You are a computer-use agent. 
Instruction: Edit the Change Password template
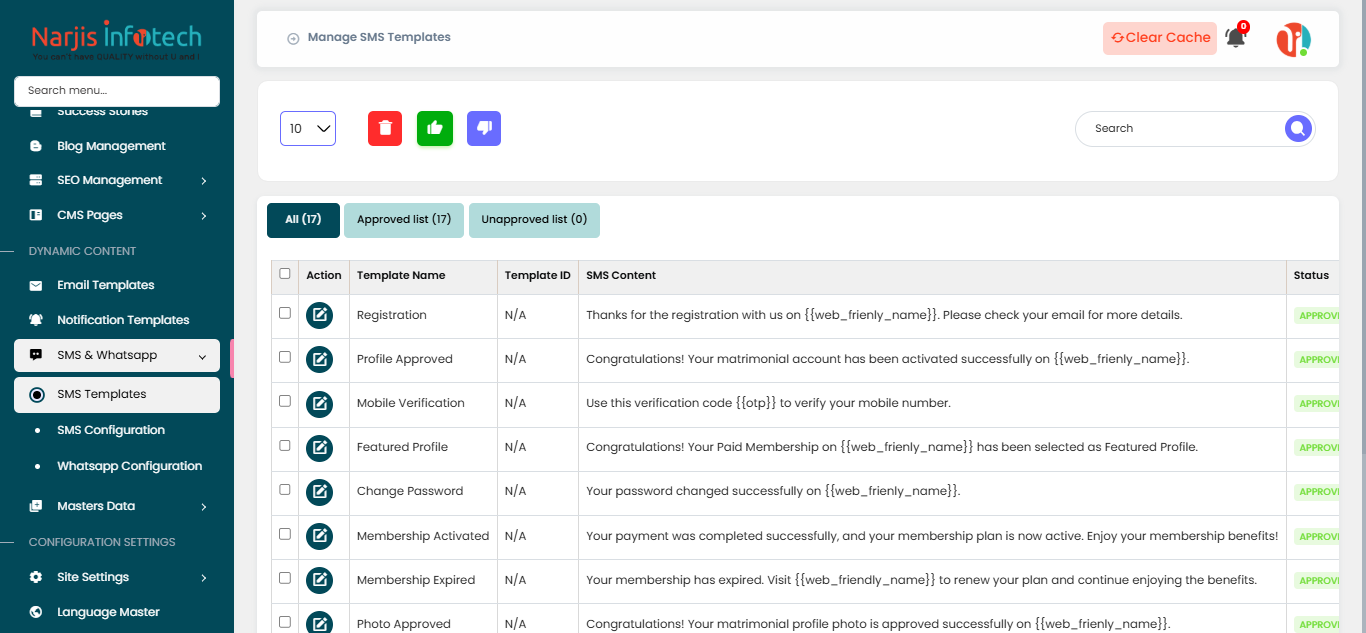click(x=319, y=491)
